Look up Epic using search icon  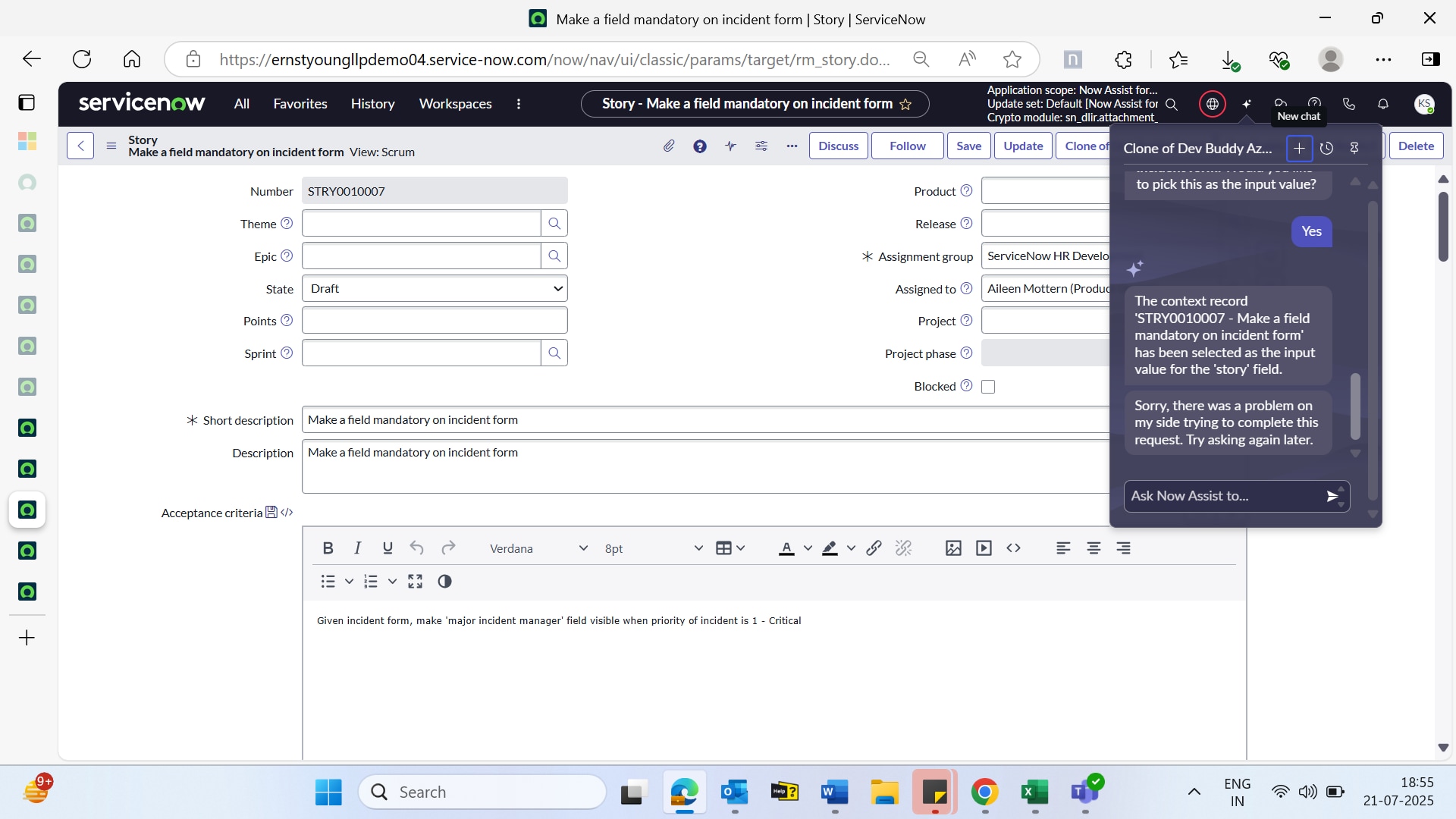[x=554, y=256]
